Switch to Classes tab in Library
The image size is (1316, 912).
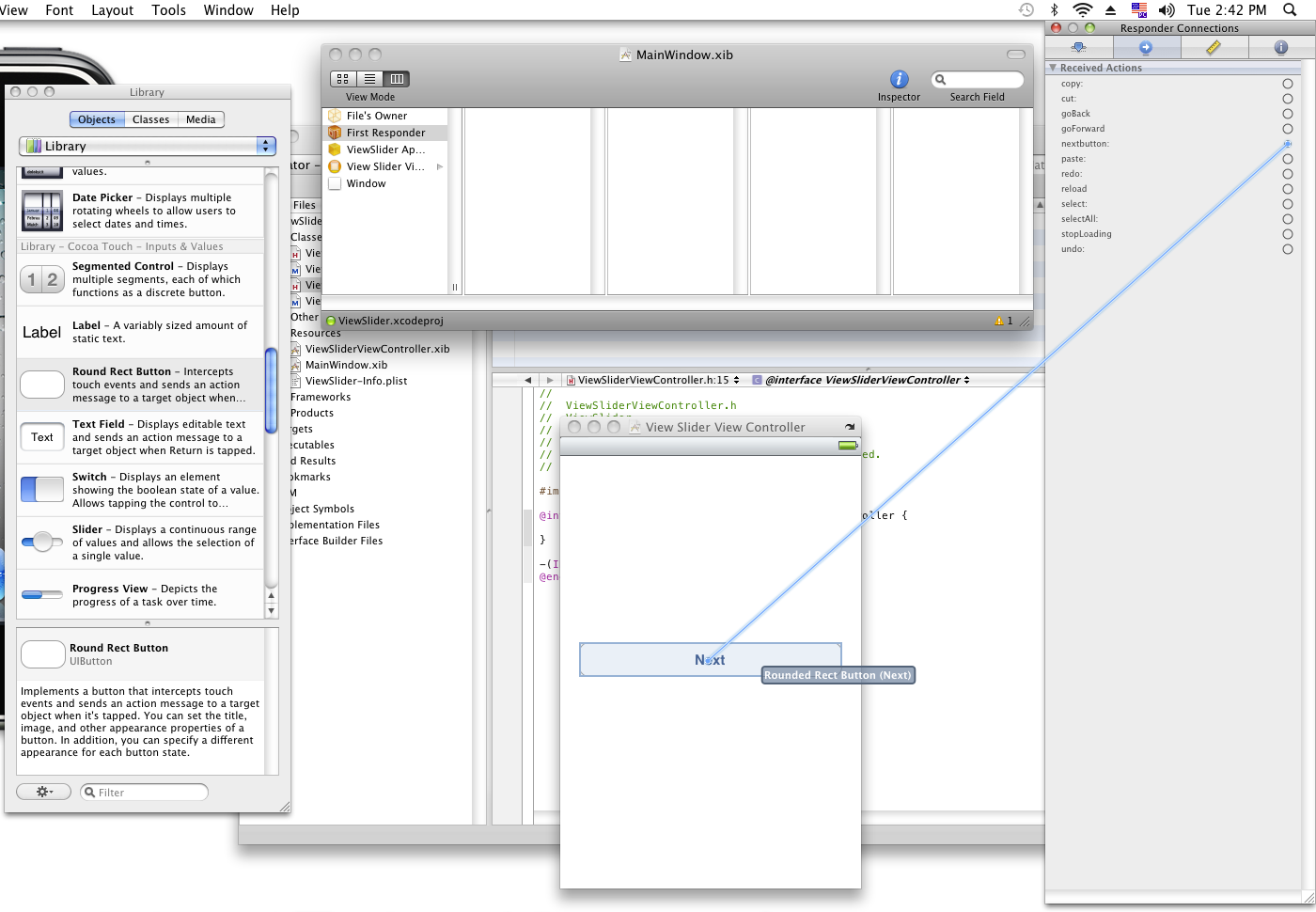point(151,119)
